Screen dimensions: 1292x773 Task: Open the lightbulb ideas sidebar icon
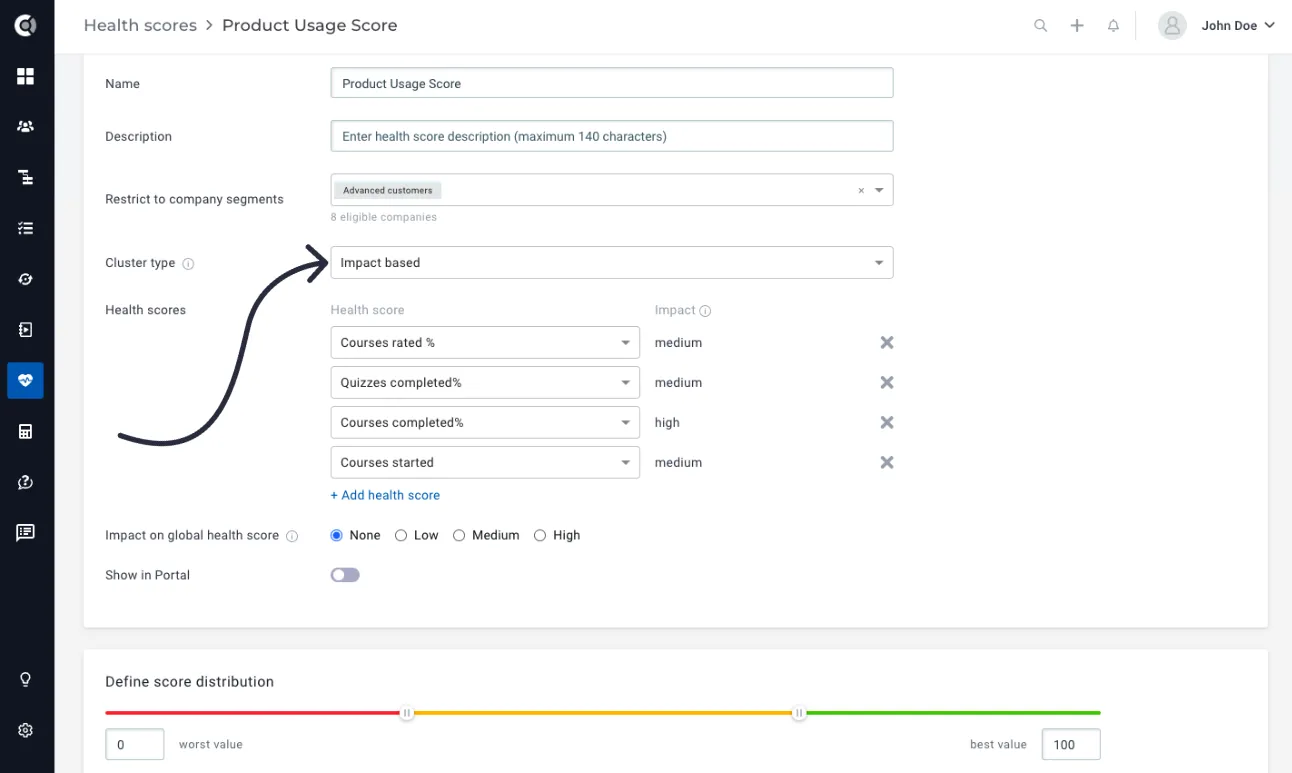tap(25, 679)
